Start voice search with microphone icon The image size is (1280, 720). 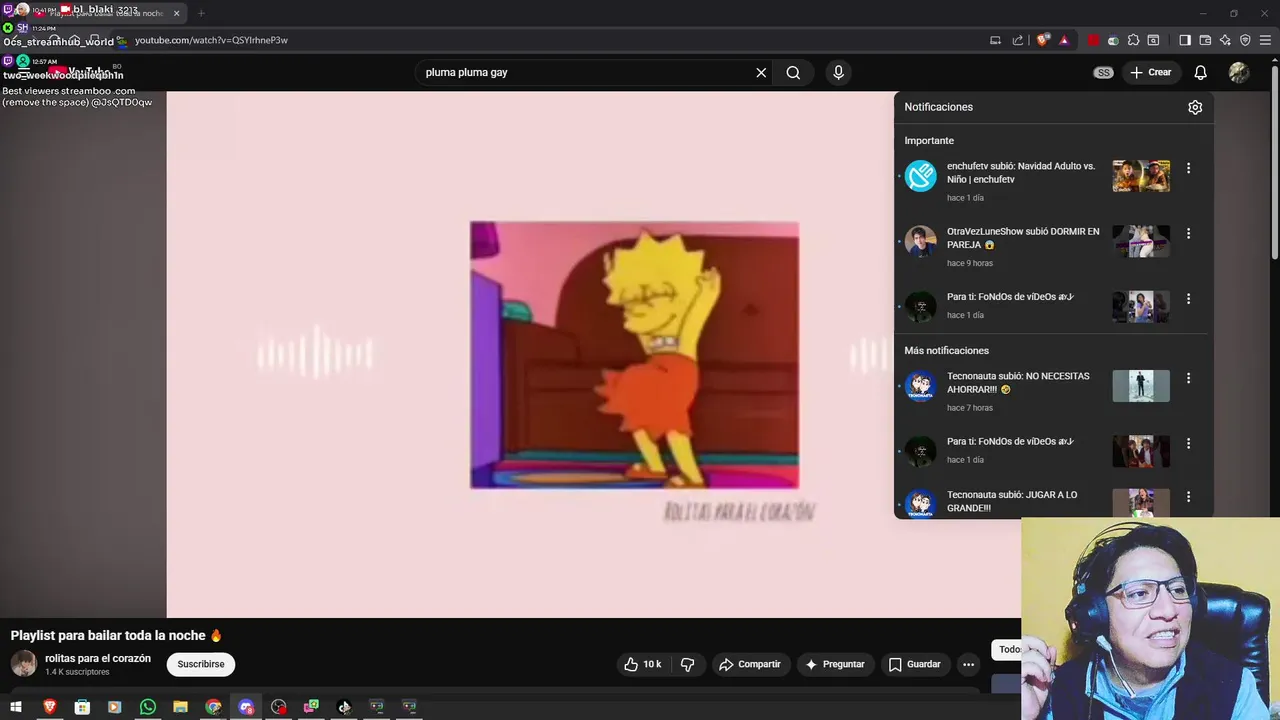point(838,72)
